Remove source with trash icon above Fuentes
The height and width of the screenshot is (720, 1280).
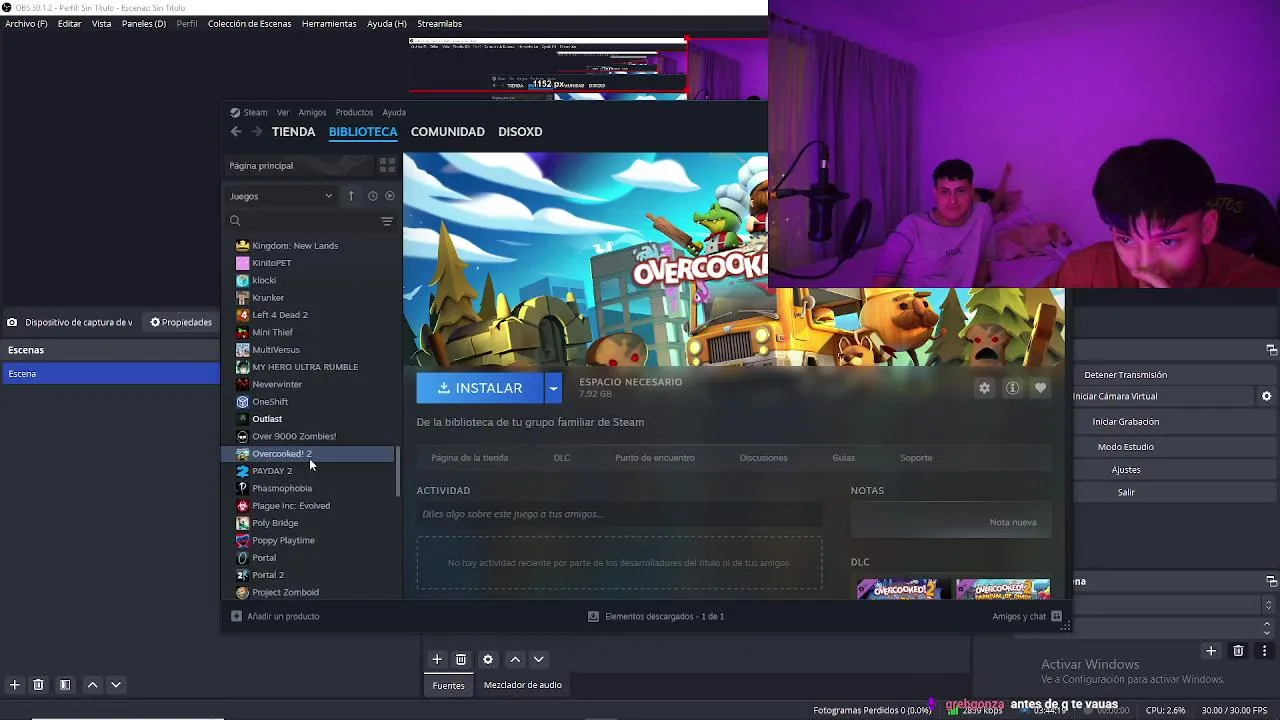point(461,659)
